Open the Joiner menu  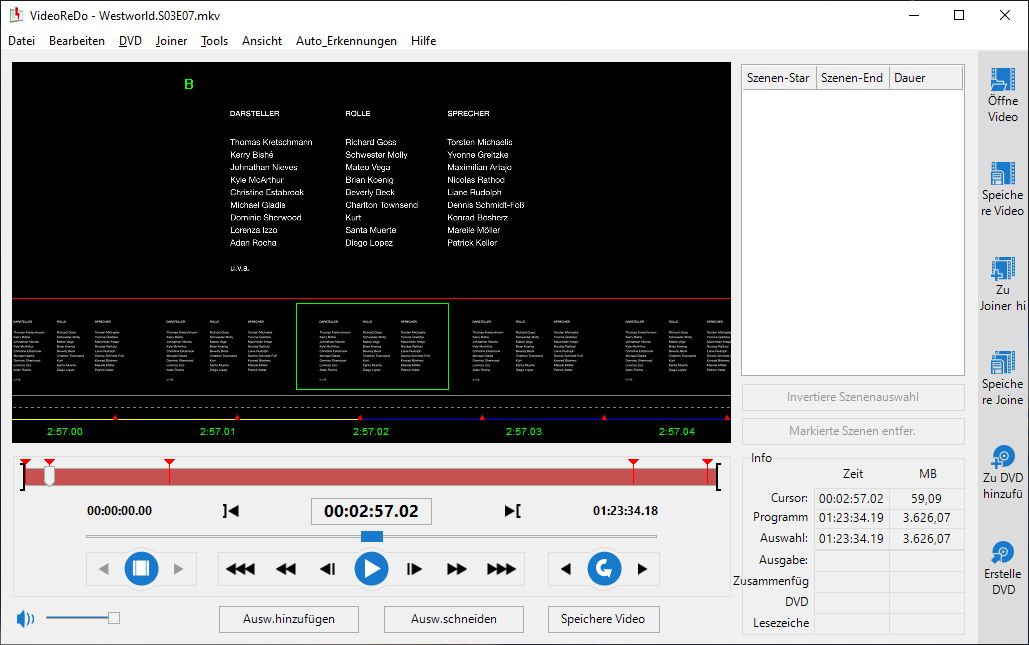point(171,41)
